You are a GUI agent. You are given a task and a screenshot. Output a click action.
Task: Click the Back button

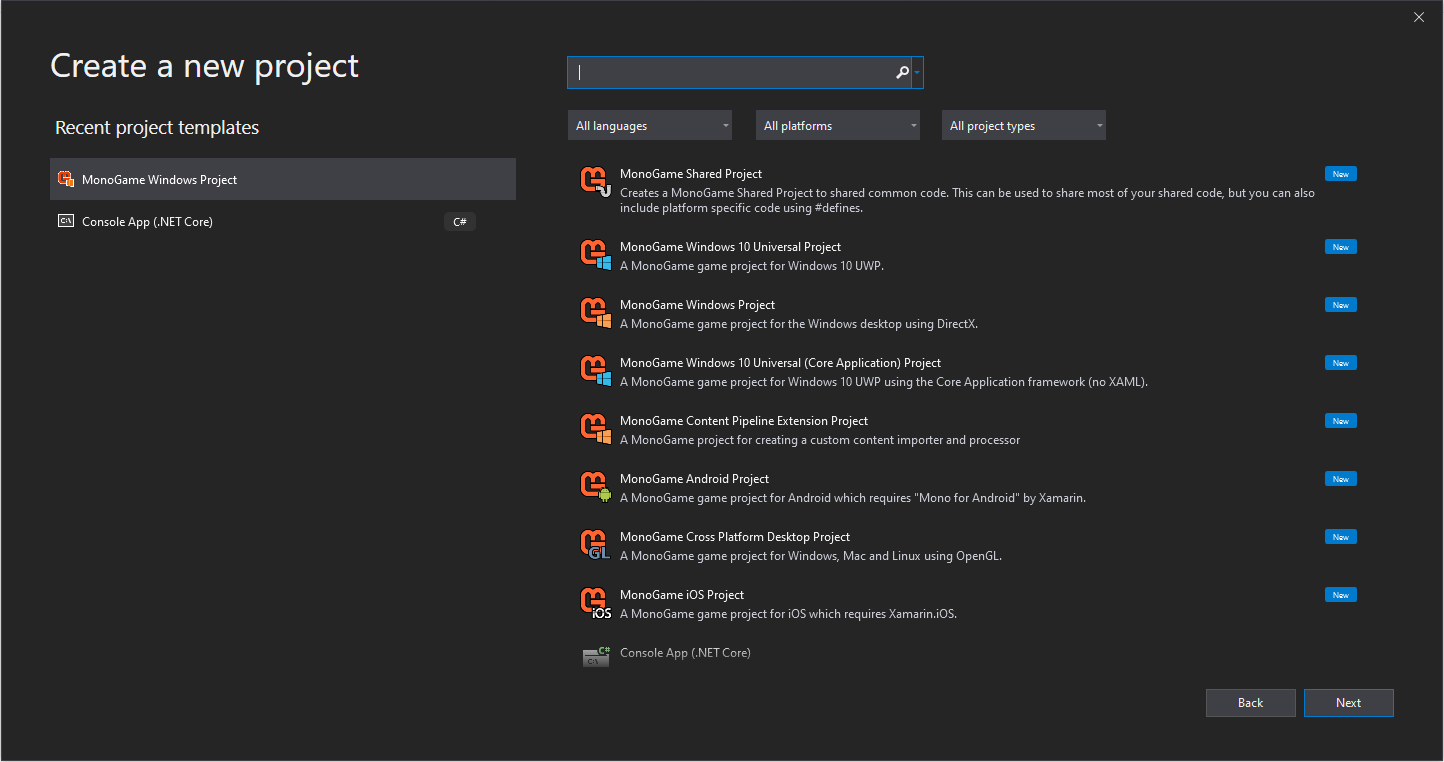point(1250,703)
